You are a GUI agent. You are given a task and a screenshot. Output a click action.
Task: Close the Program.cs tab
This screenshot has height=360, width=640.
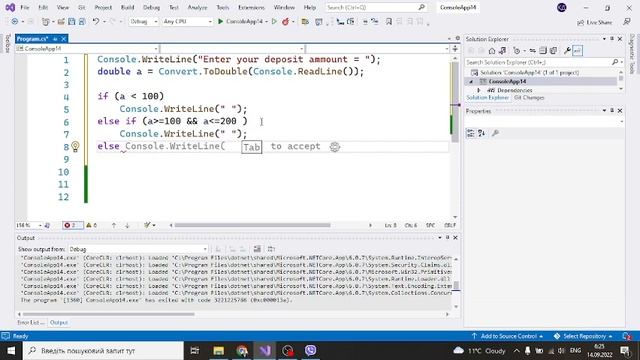pos(64,39)
